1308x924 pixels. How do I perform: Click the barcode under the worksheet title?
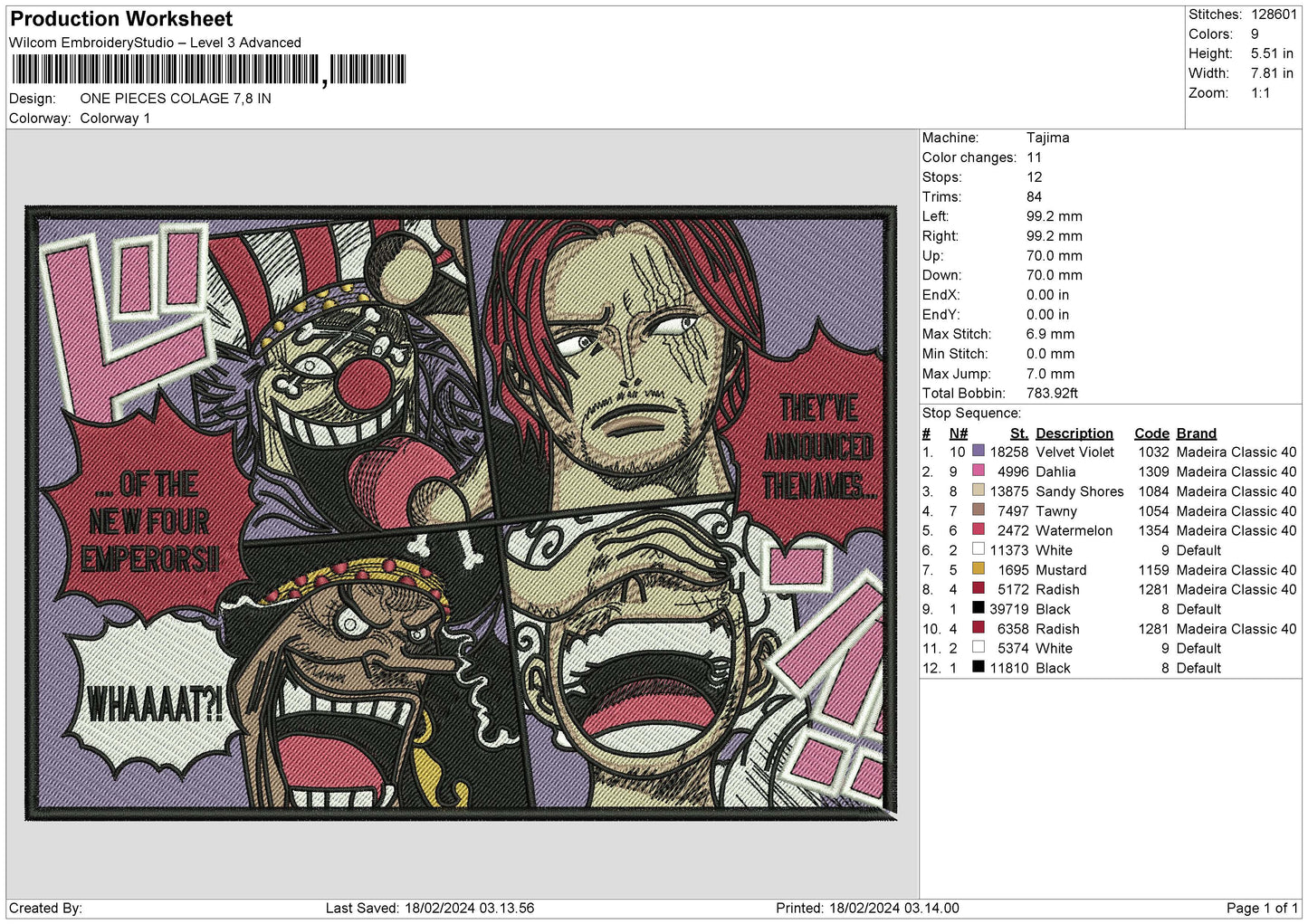click(208, 70)
